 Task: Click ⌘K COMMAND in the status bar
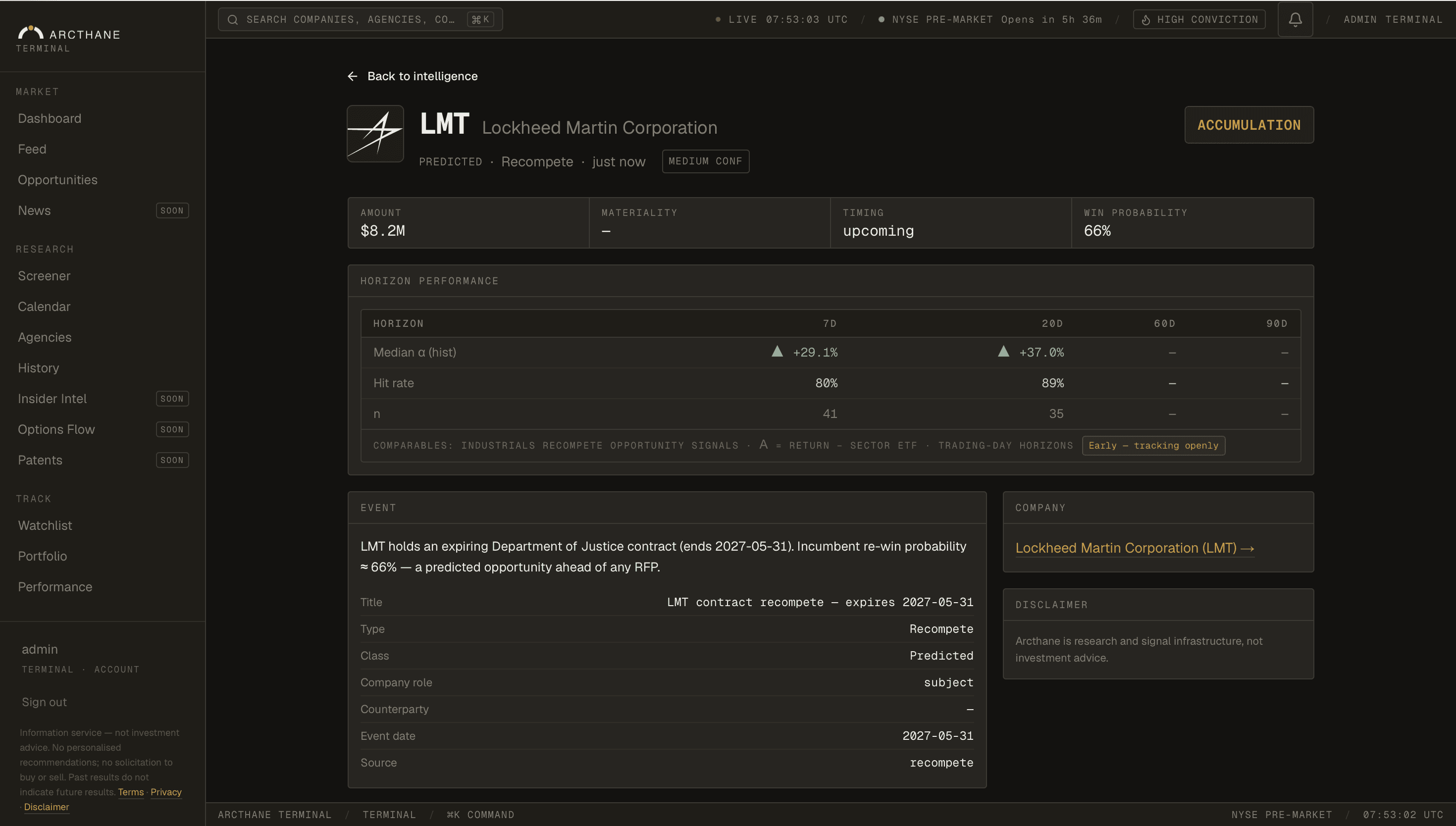point(480,815)
